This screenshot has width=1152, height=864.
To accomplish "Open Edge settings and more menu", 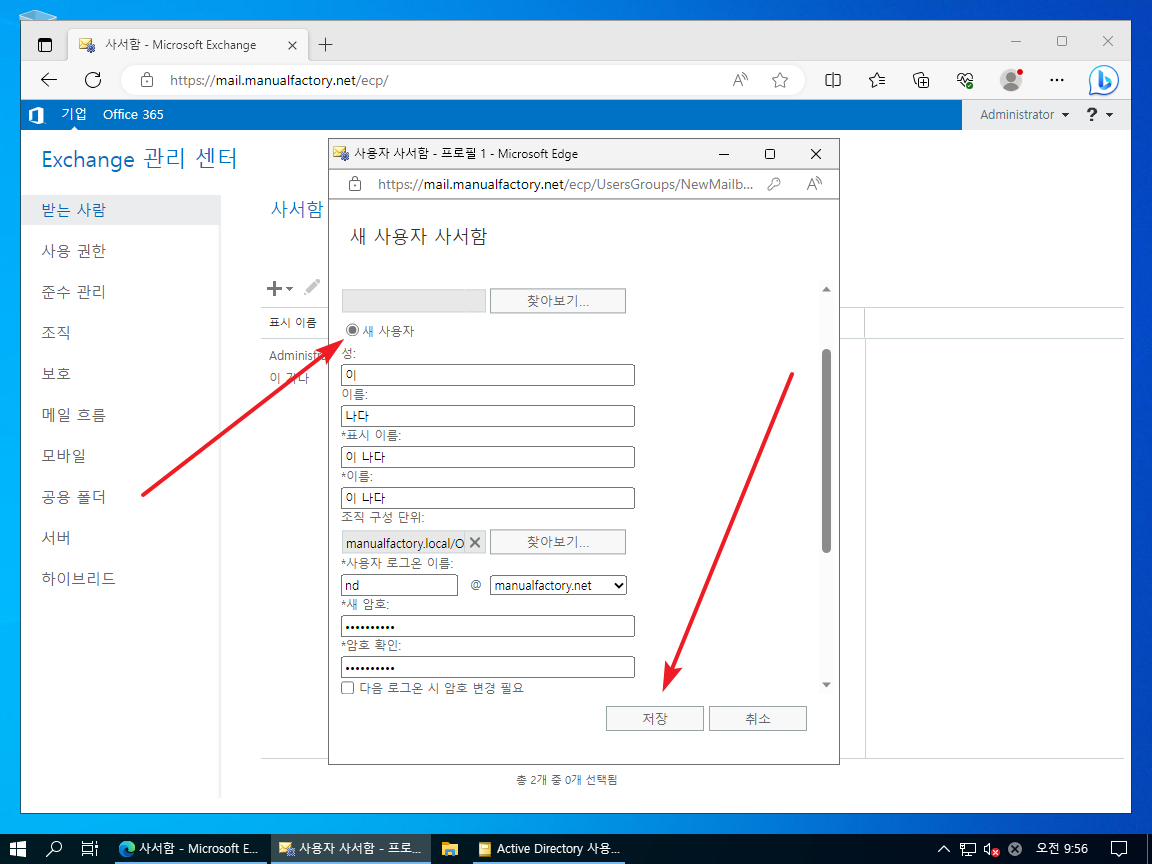I will tap(1056, 80).
